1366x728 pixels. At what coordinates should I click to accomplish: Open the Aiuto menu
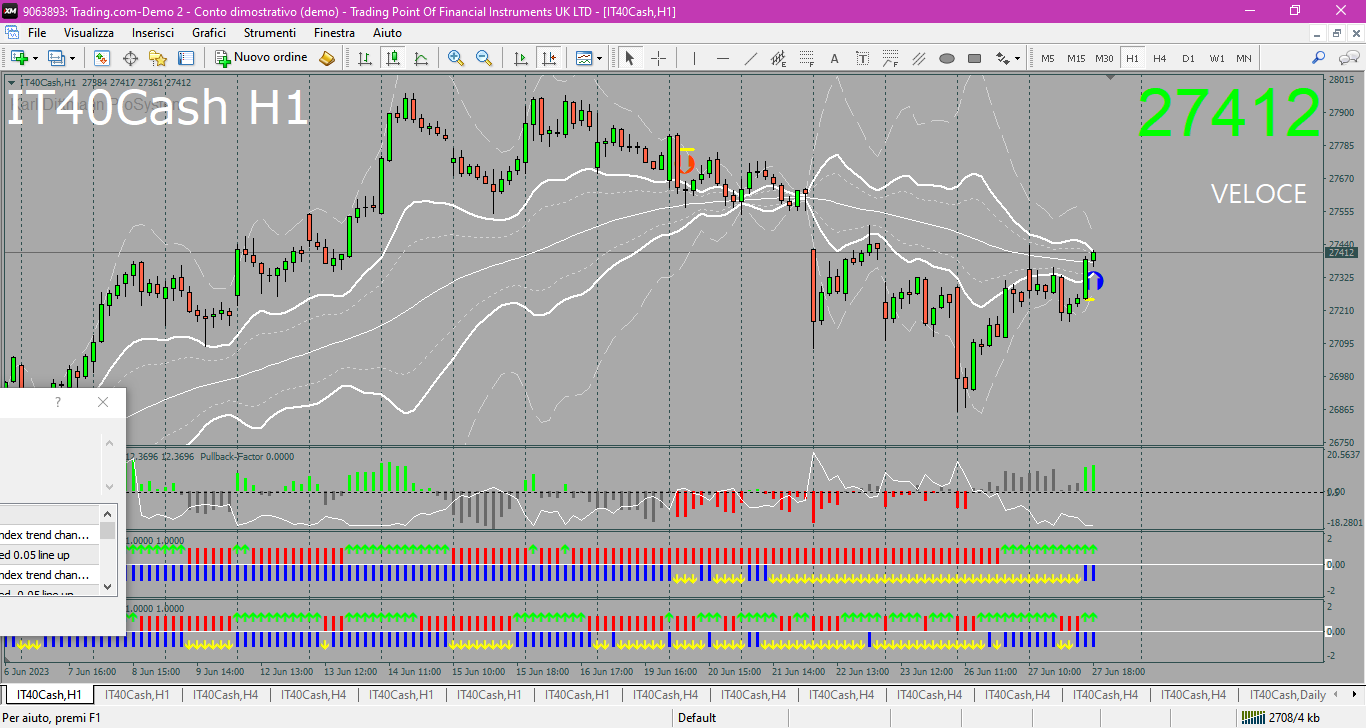387,33
